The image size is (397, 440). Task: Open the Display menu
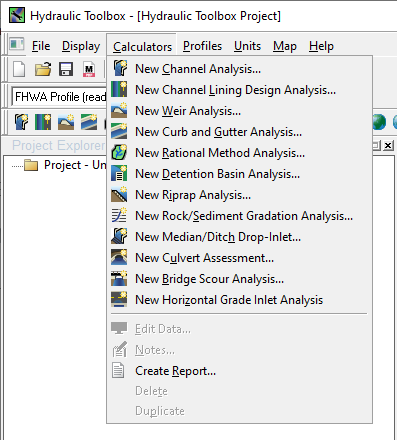[x=81, y=46]
